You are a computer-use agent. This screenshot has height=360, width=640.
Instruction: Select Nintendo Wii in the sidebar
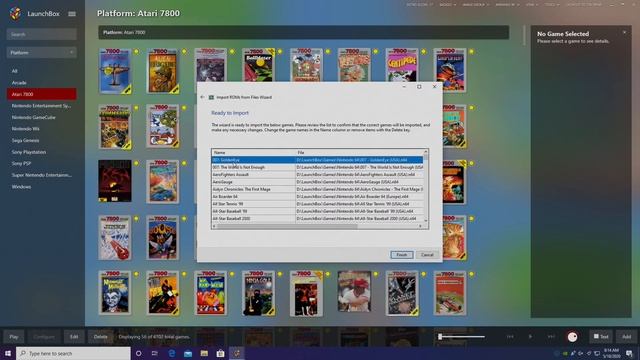tap(25, 129)
